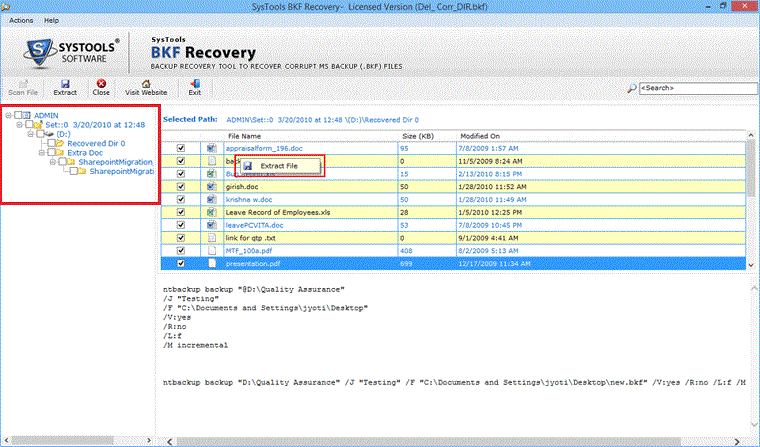Click the log pane horizontal scrollbar thumb

pyautogui.click(x=429, y=441)
